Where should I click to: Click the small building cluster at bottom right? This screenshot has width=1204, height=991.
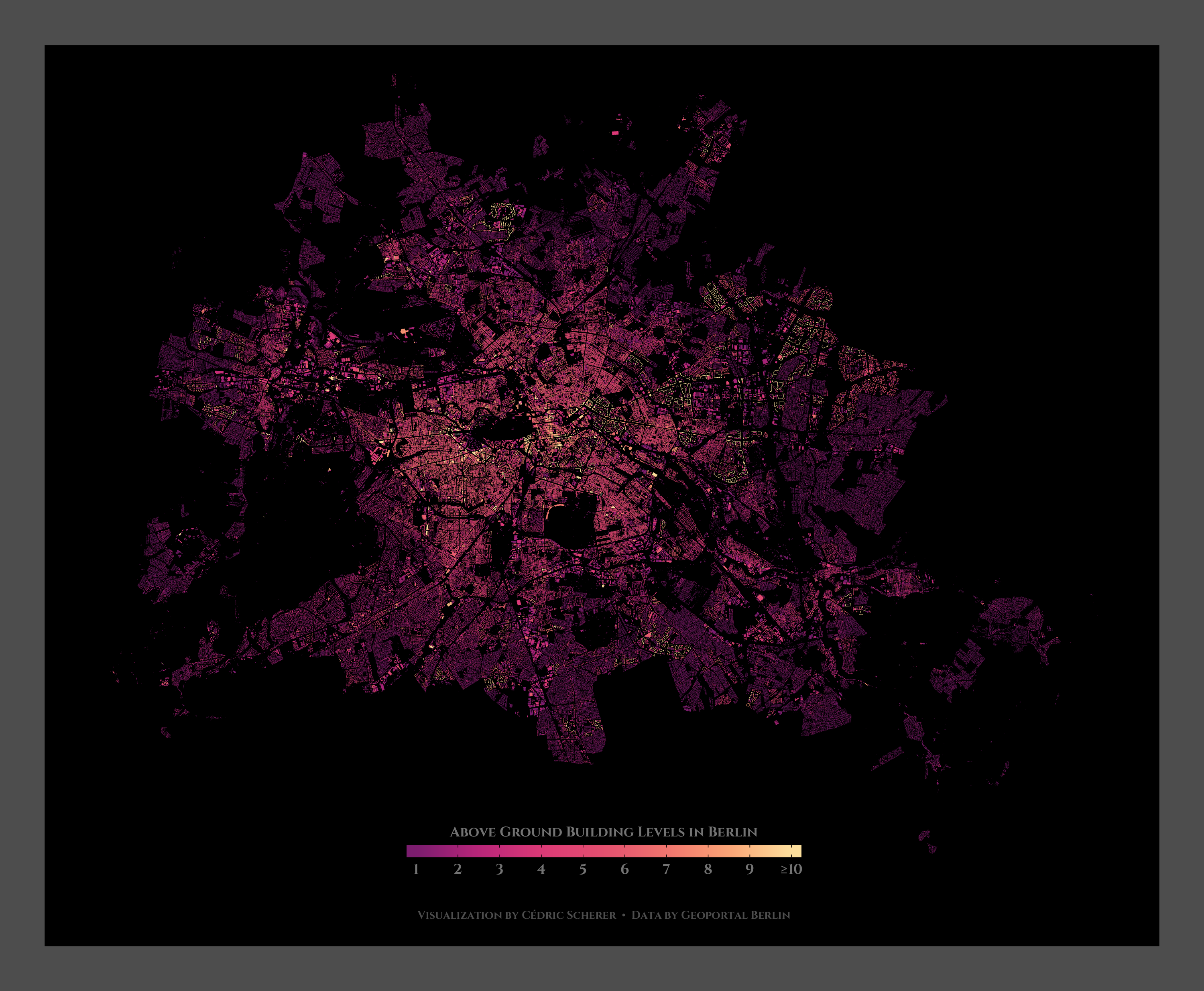[x=925, y=837]
